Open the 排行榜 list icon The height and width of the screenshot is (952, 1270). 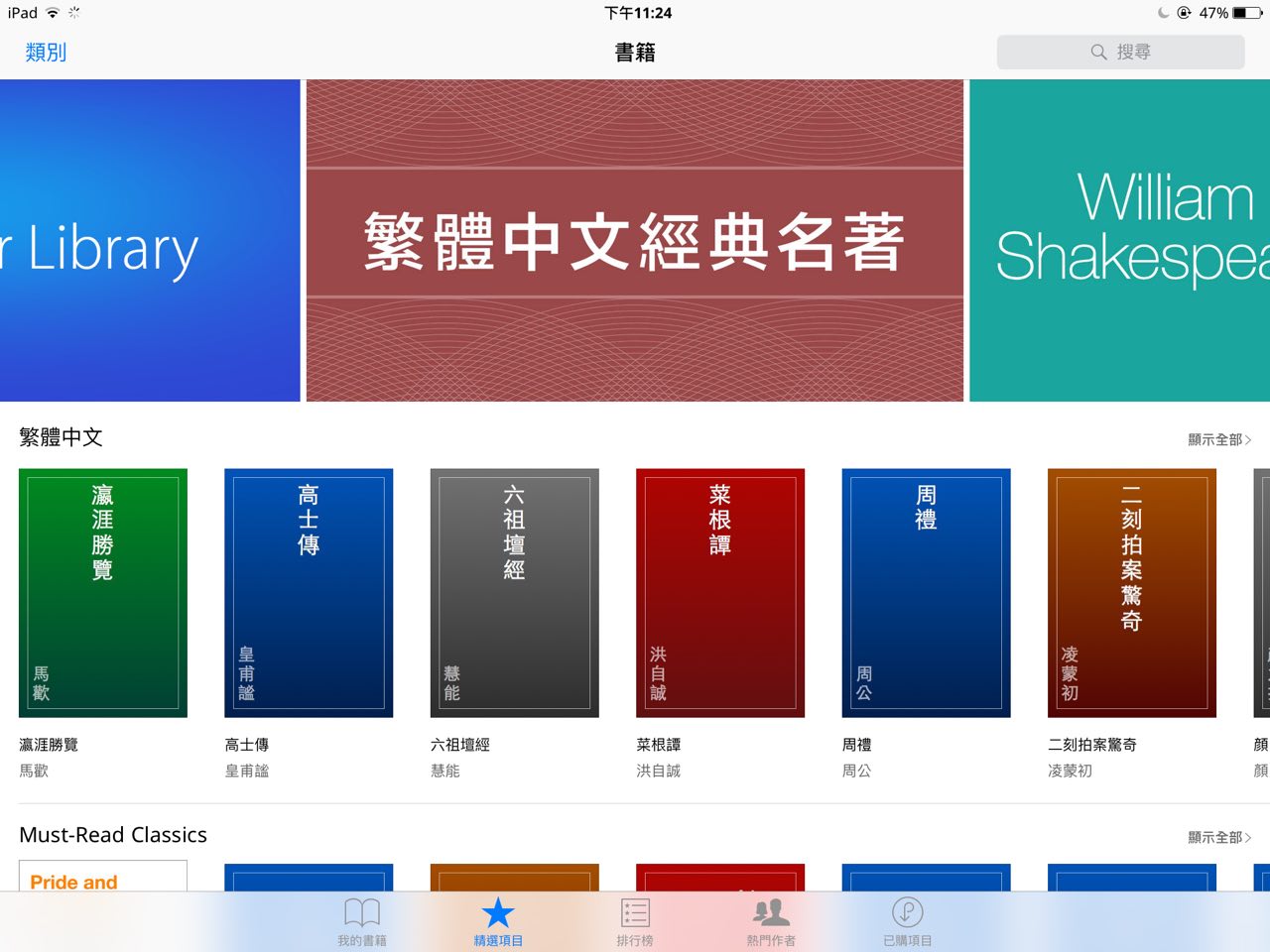(x=635, y=912)
